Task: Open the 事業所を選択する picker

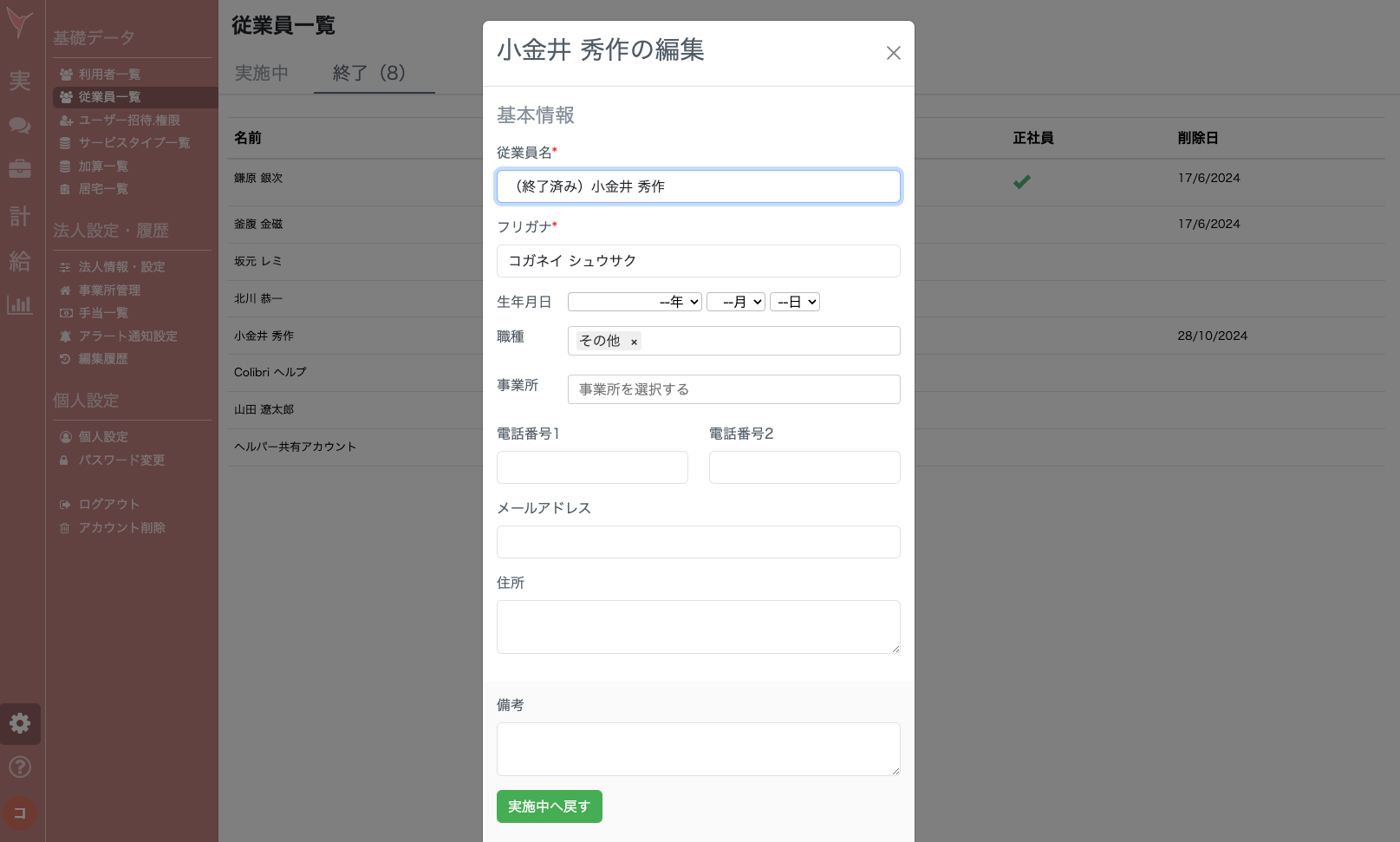Action: point(733,389)
